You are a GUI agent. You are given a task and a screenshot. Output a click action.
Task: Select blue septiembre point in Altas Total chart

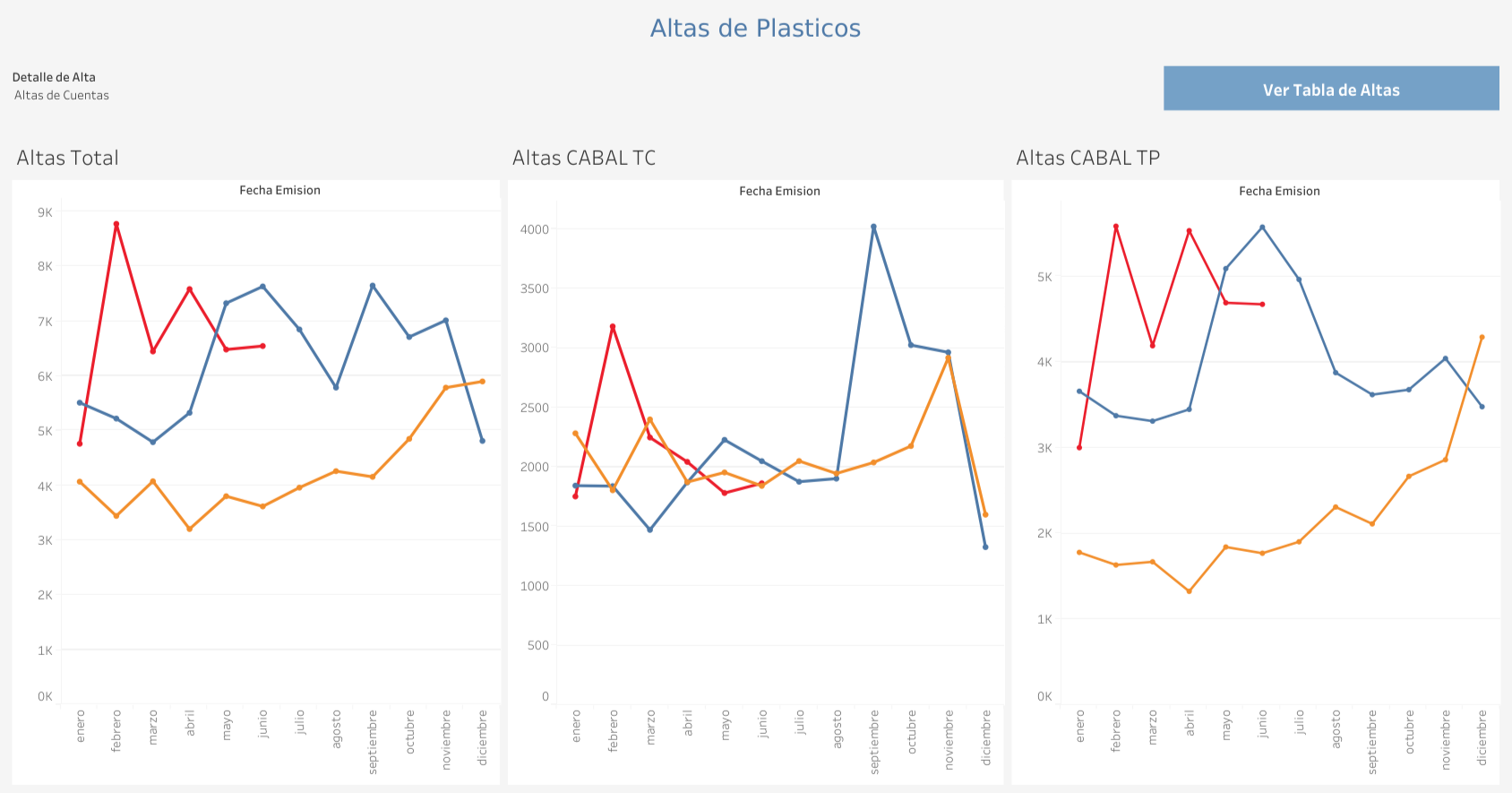373,286
